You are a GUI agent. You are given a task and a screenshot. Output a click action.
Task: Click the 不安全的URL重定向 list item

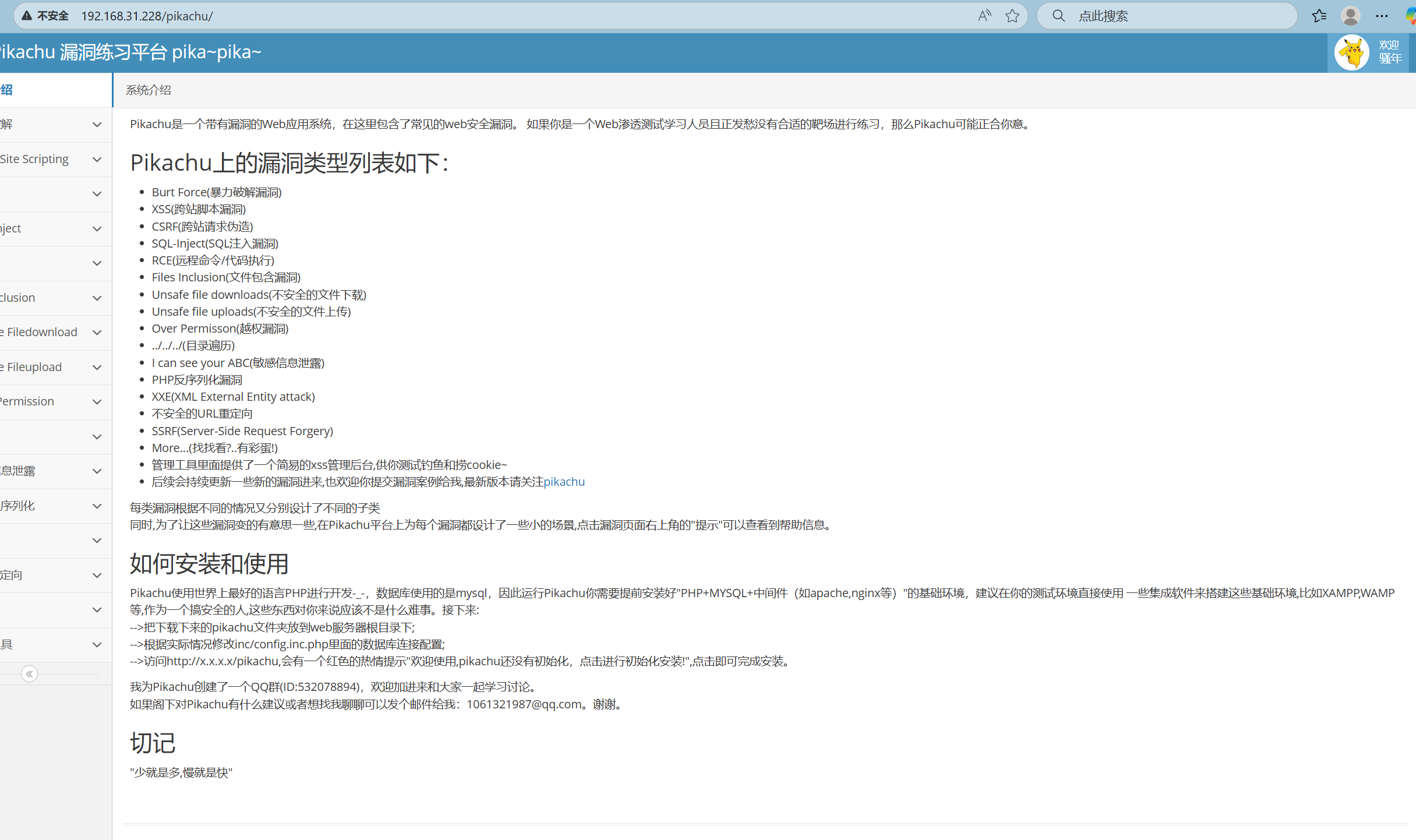(x=202, y=414)
